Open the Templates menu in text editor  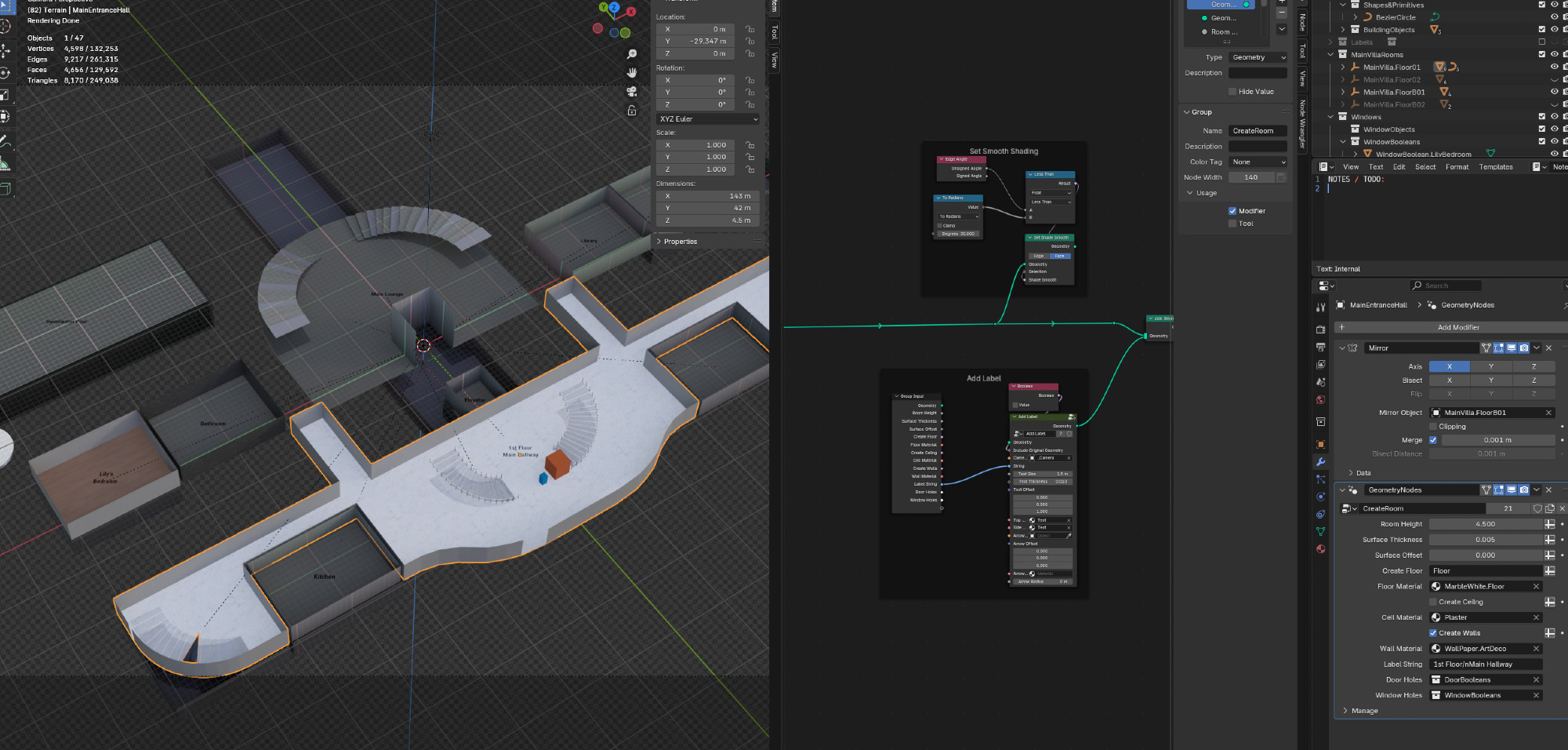(1495, 167)
